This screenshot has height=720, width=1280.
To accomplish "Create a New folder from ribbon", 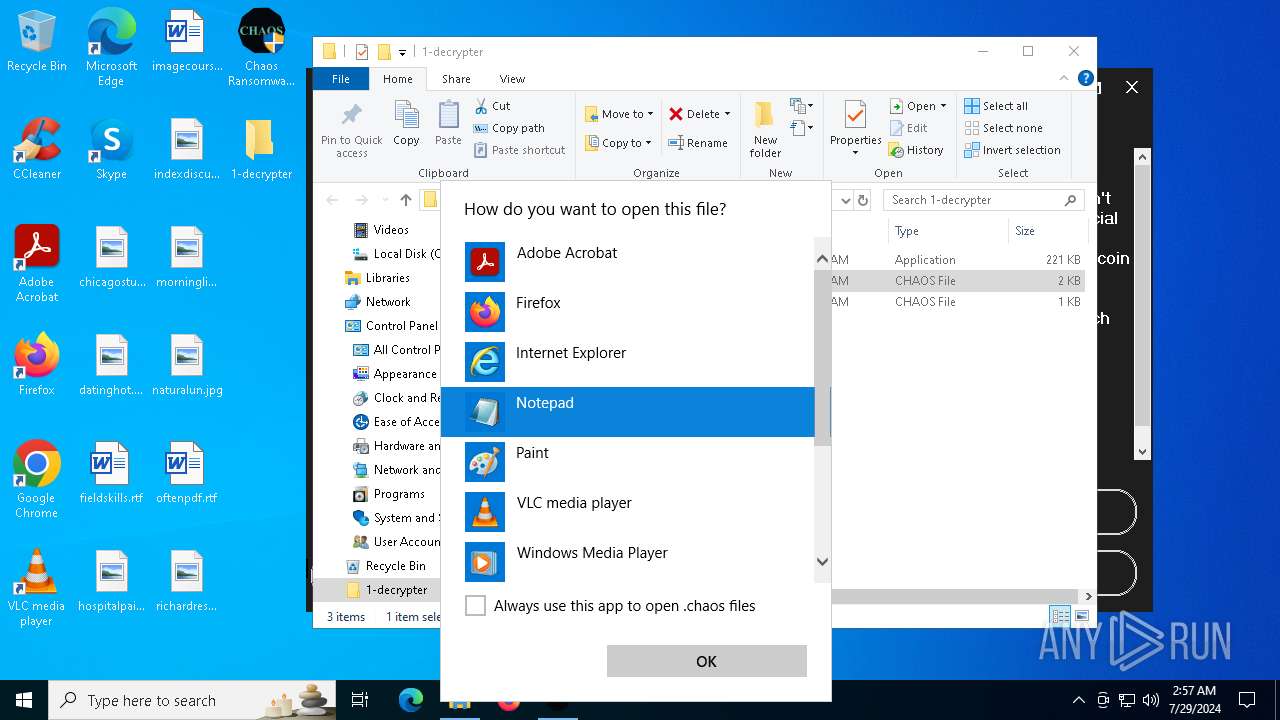I will [765, 128].
